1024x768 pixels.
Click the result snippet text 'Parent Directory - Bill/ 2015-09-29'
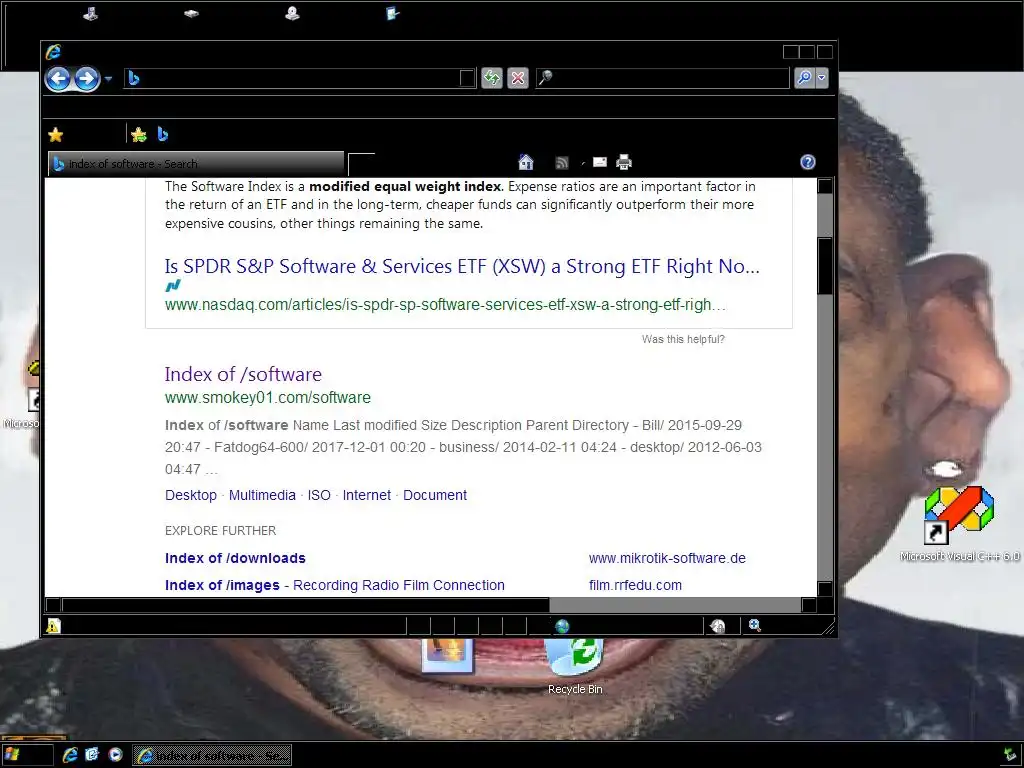coord(633,425)
